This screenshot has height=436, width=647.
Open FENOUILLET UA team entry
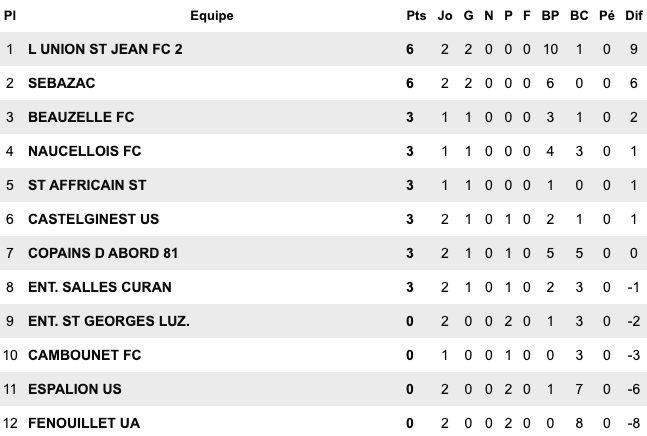coord(84,423)
